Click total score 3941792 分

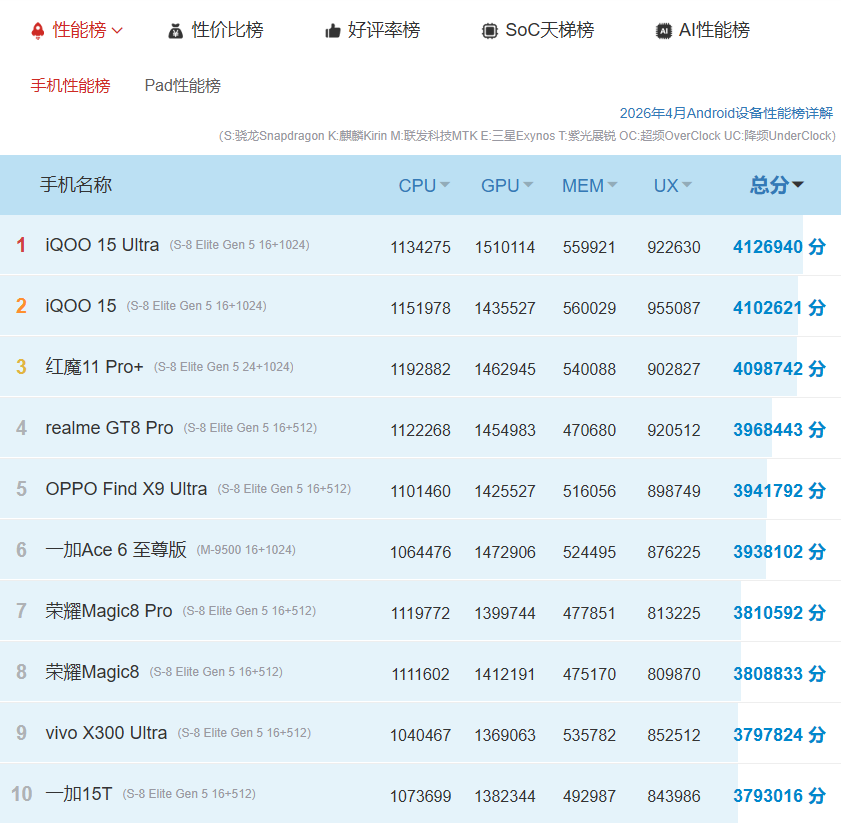[779, 491]
